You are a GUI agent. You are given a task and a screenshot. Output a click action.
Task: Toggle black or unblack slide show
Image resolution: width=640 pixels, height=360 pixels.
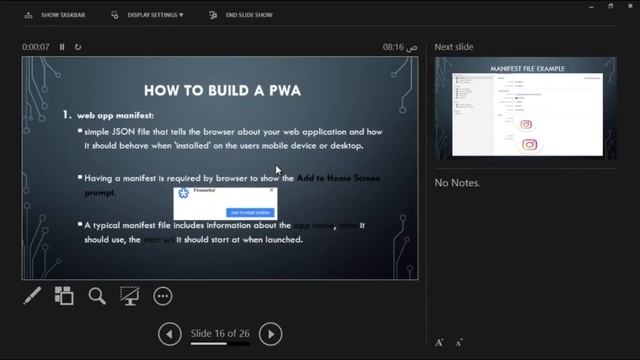pyautogui.click(x=130, y=296)
